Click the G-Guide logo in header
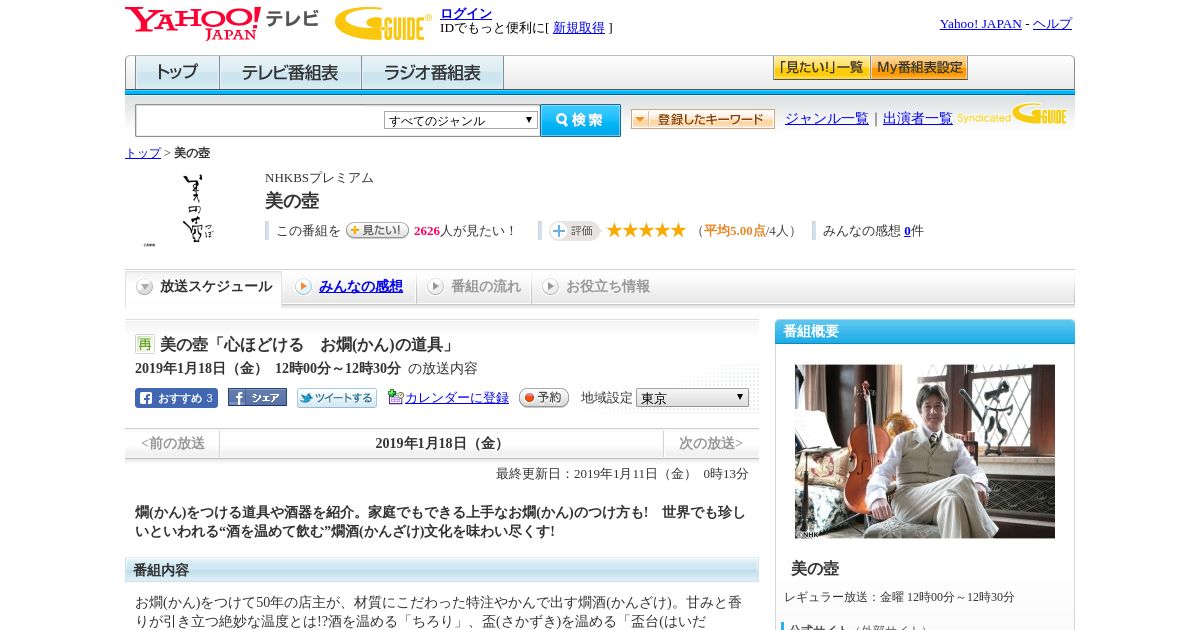 [x=383, y=23]
